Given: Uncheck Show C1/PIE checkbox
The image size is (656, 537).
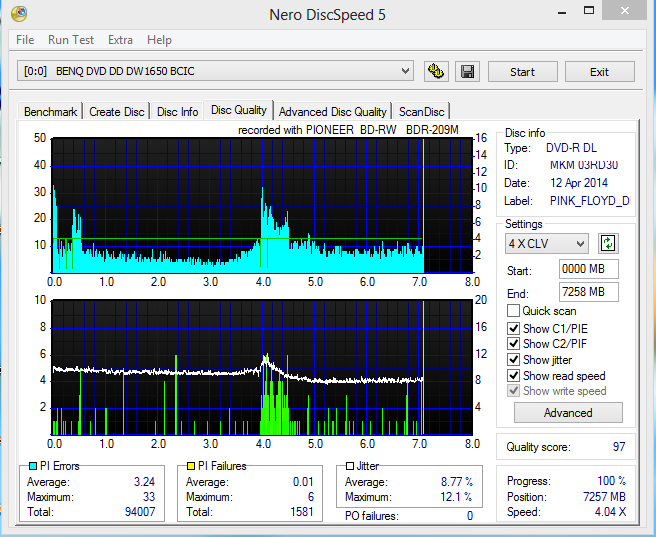Looking at the screenshot, I should pyautogui.click(x=513, y=328).
